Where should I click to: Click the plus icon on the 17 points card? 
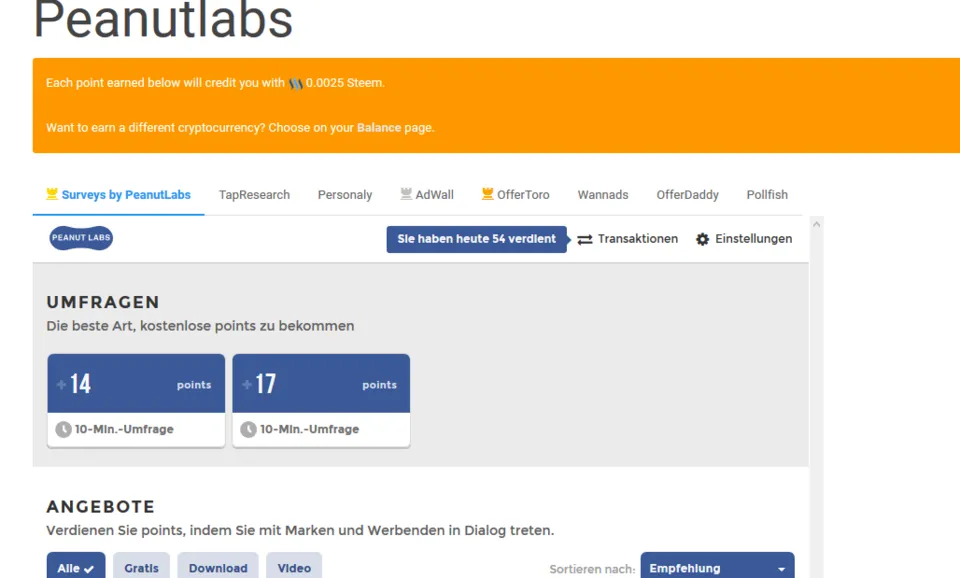247,385
